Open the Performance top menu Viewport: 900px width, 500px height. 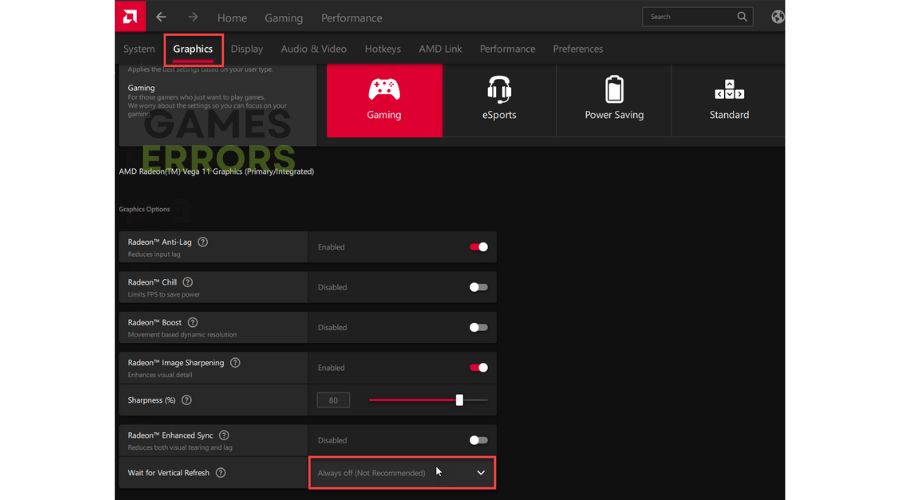(x=351, y=18)
